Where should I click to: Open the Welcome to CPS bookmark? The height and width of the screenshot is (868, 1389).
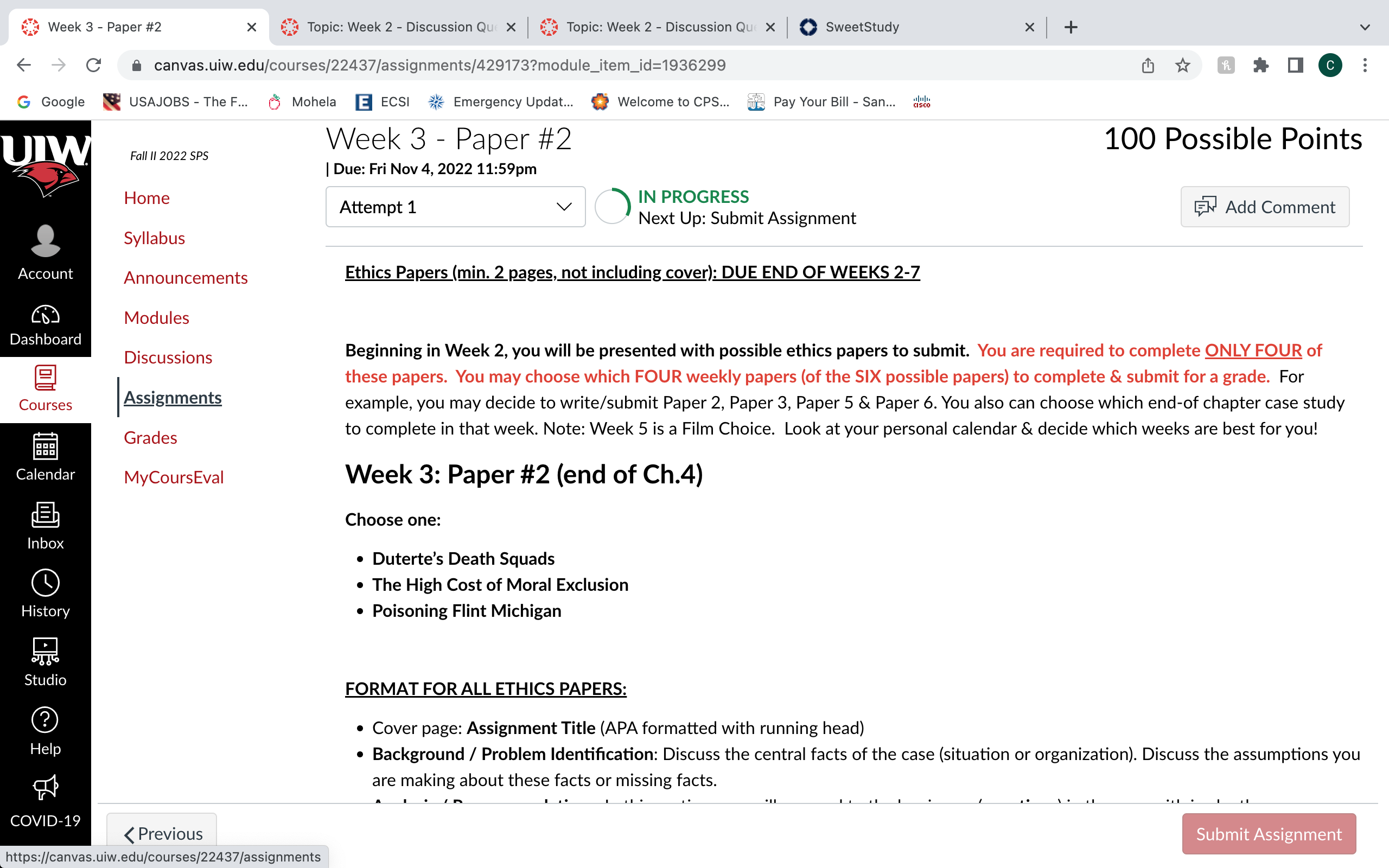tap(660, 101)
